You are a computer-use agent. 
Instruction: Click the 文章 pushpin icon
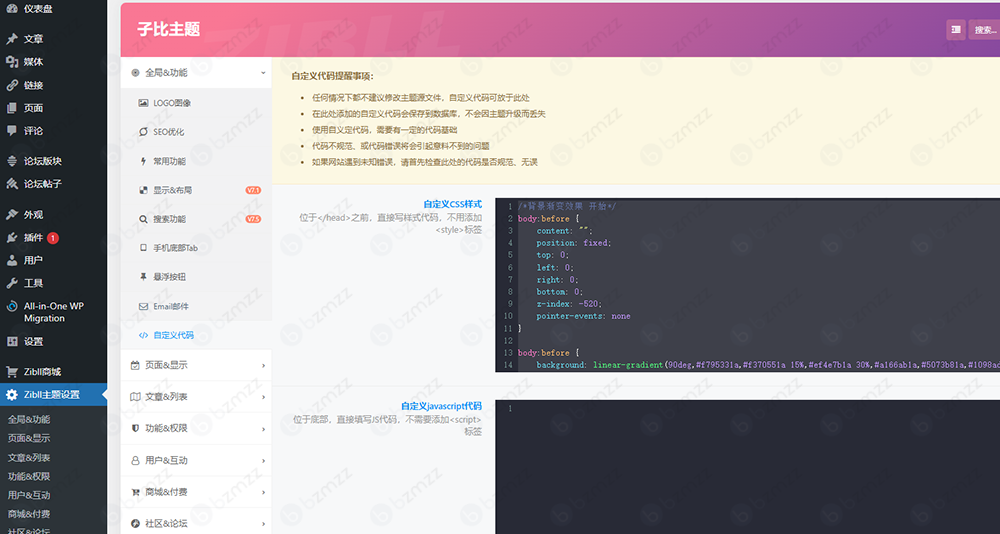[11, 39]
